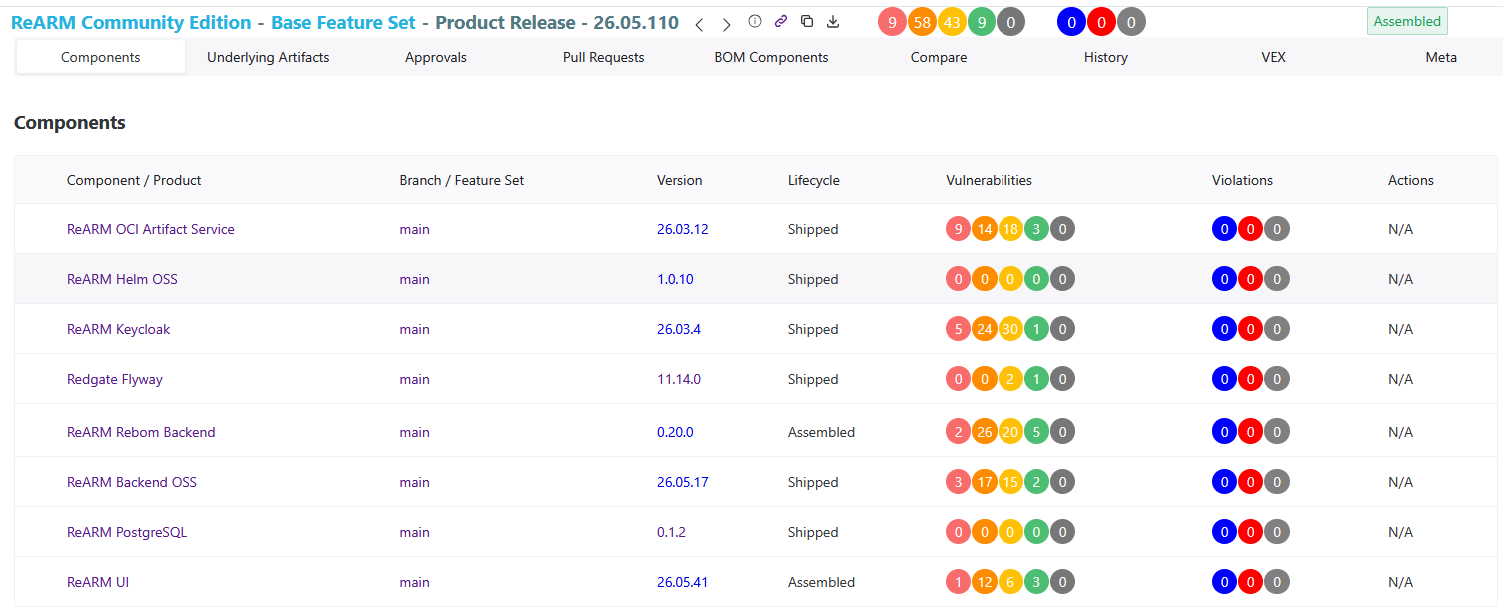The width and height of the screenshot is (1503, 610).
Task: Click medium badge 15 in Backend OSS row
Action: click(1011, 482)
